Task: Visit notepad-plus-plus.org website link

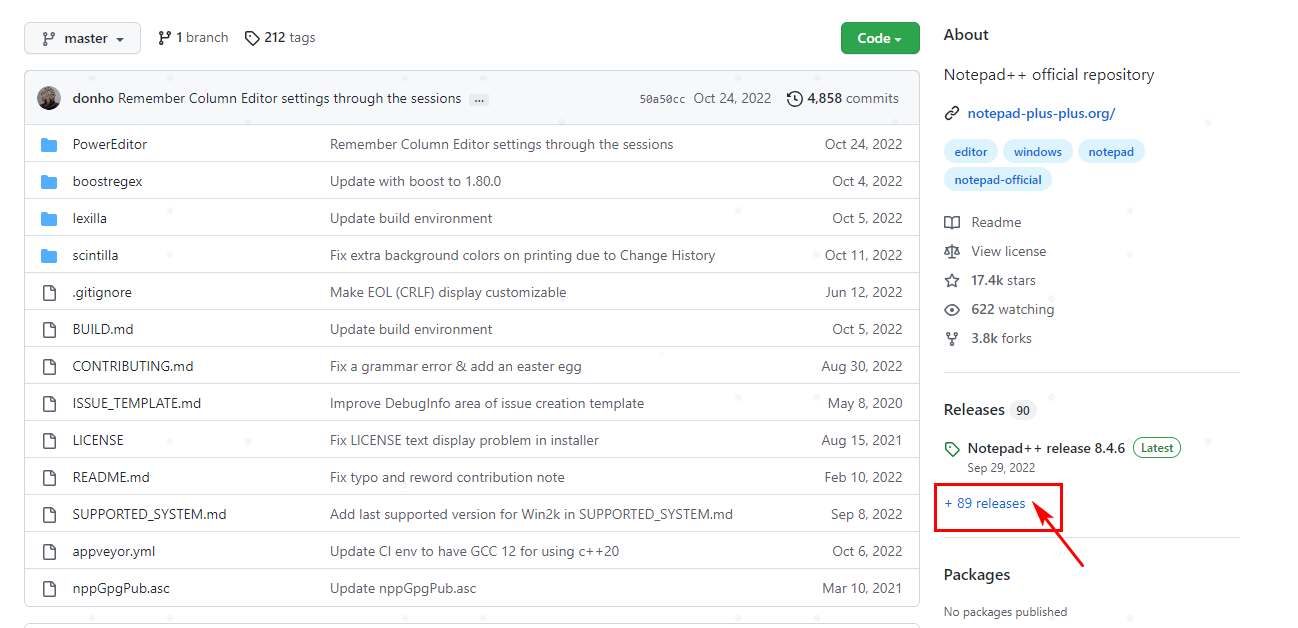Action: 1041,113
